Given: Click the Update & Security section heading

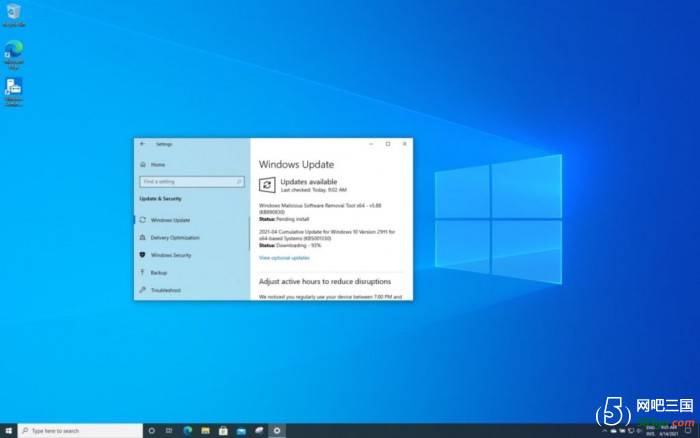Looking at the screenshot, I should pyautogui.click(x=160, y=199).
